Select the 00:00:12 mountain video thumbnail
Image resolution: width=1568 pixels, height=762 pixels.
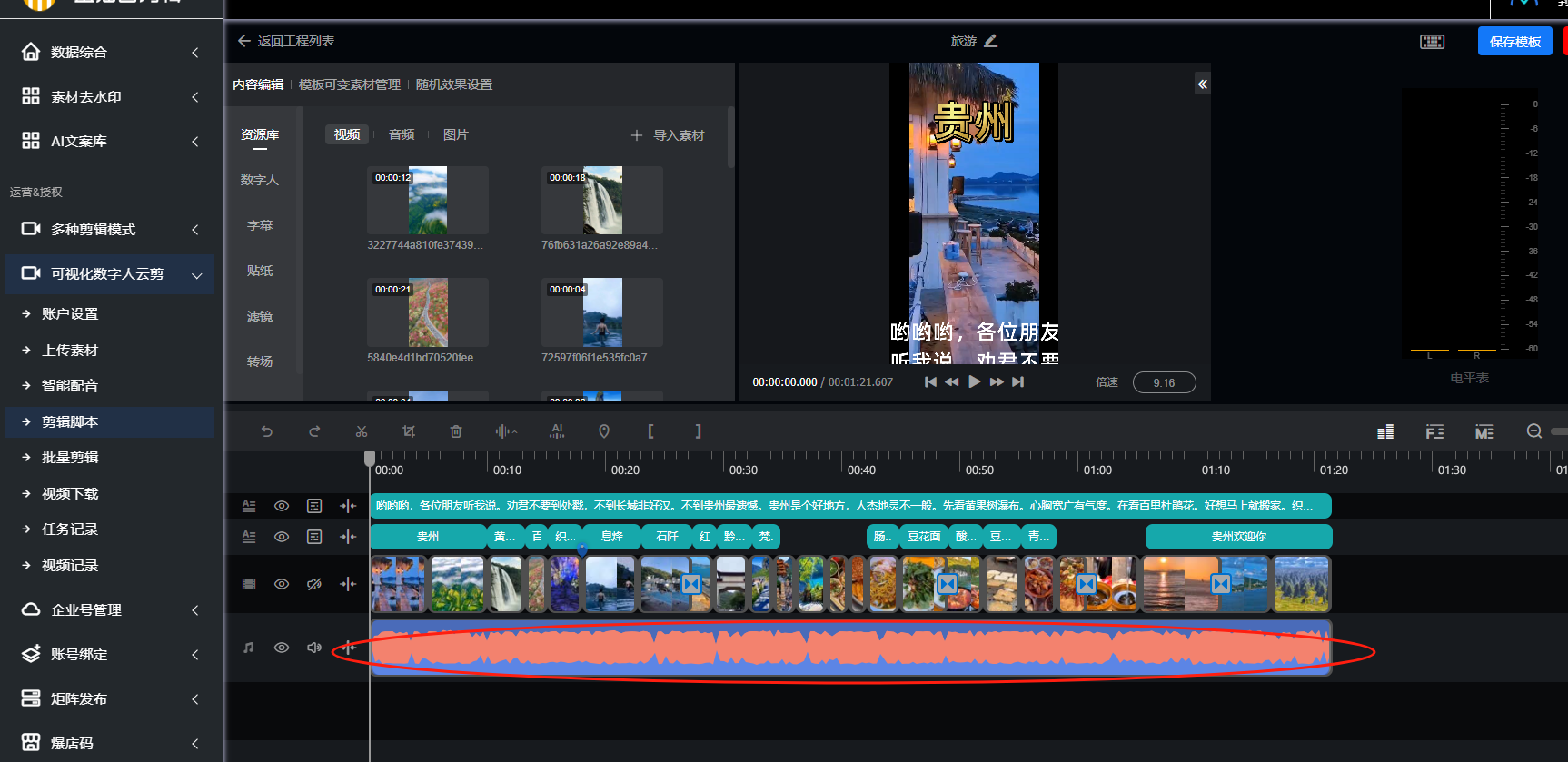428,200
